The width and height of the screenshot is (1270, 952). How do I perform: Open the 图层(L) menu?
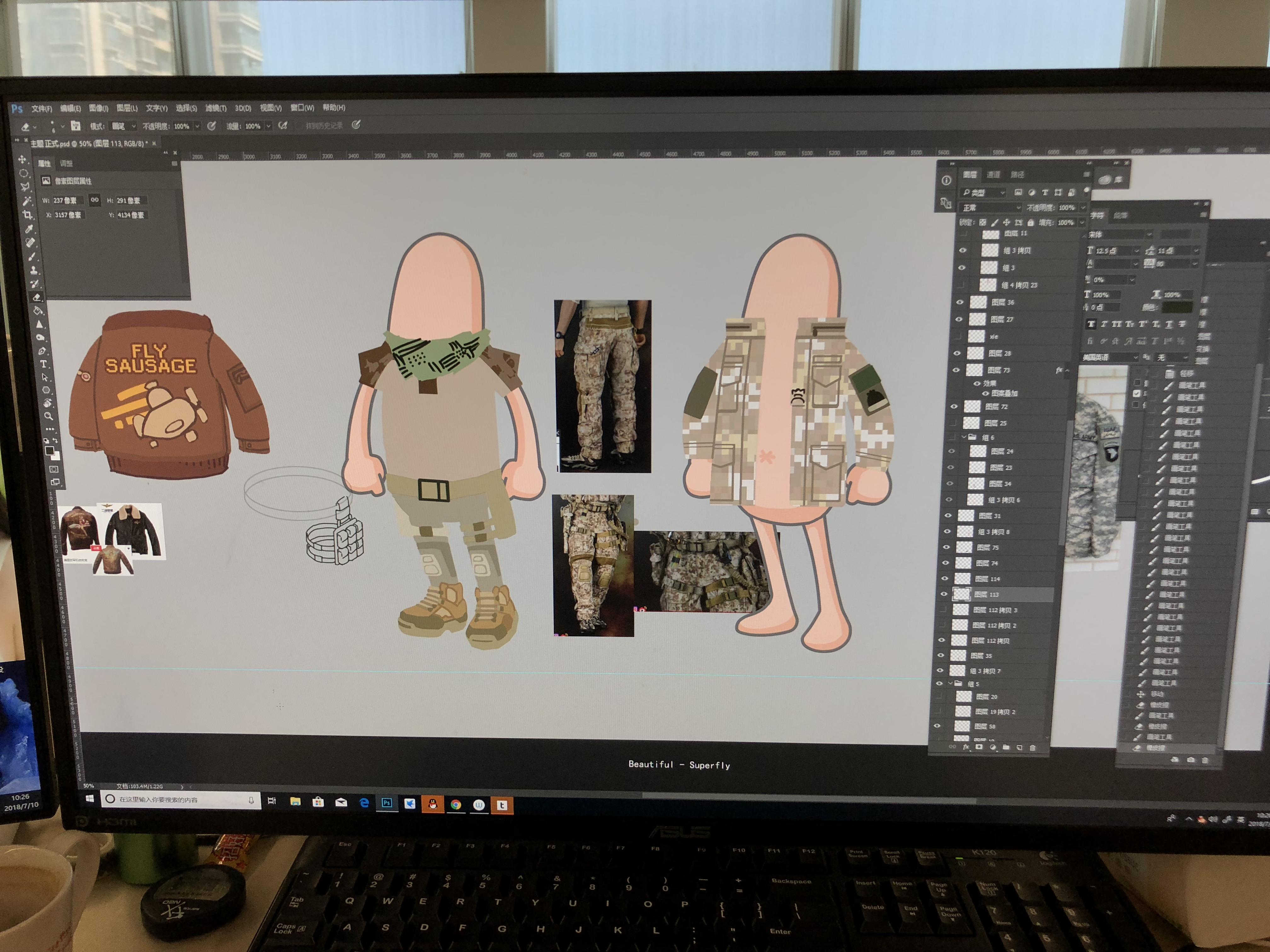coord(127,109)
